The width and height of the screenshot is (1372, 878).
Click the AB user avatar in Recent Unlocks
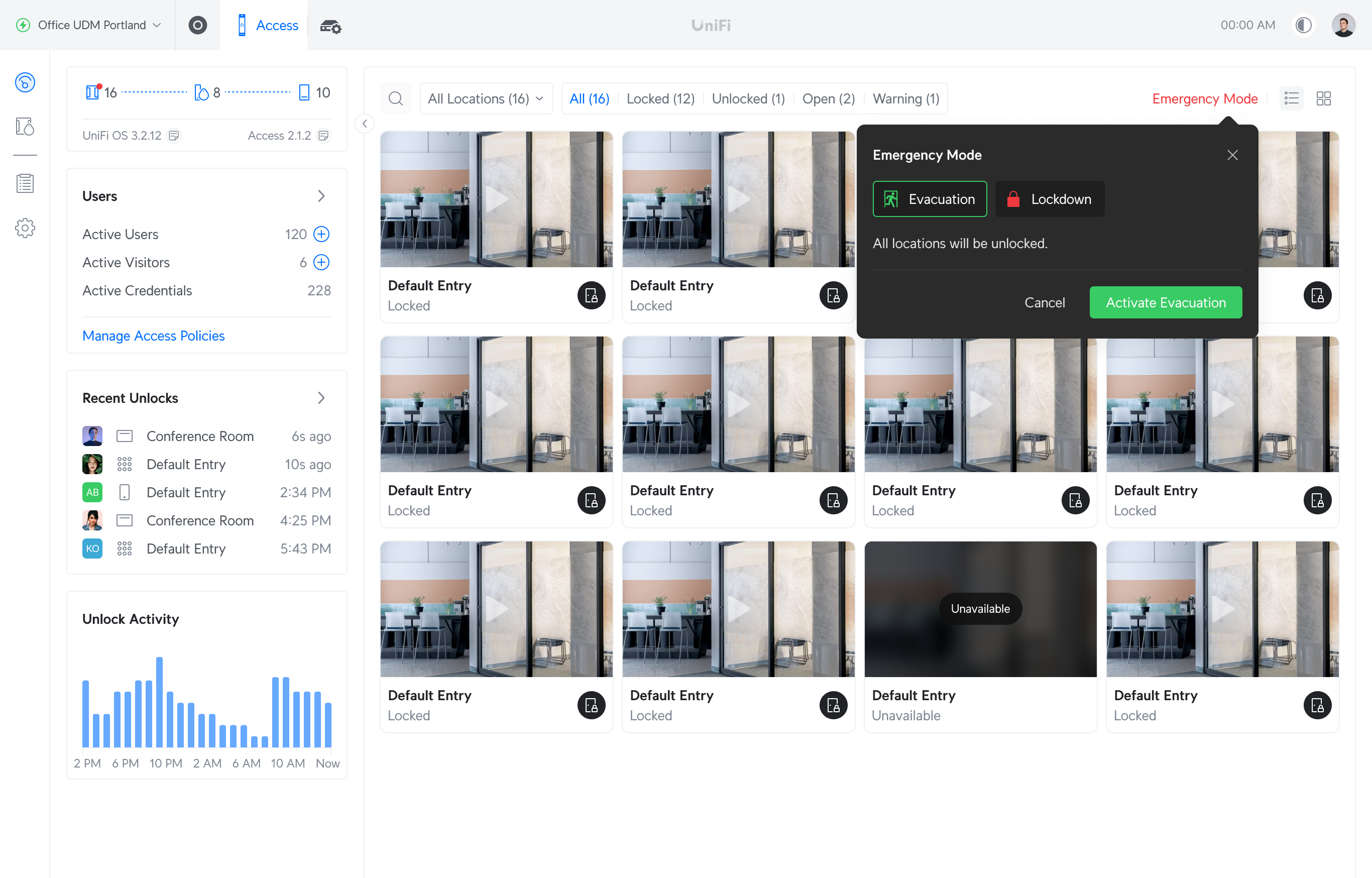92,492
